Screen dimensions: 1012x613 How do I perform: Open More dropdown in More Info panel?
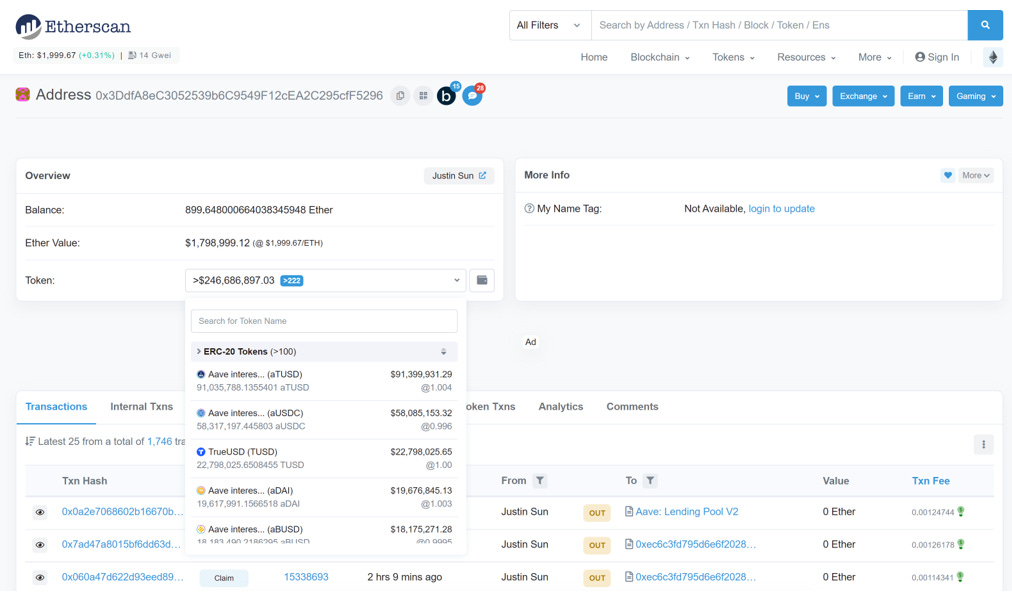click(975, 175)
